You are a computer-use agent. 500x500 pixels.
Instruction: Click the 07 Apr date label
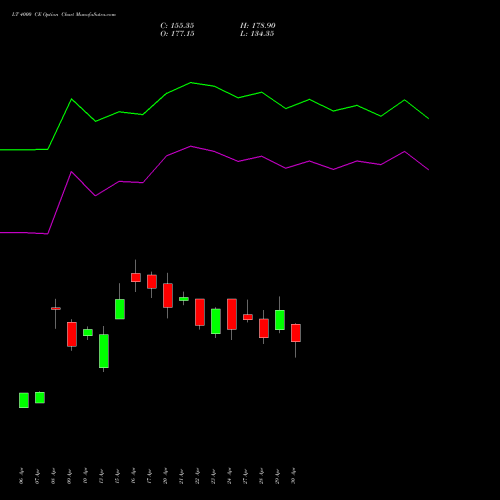(38, 476)
